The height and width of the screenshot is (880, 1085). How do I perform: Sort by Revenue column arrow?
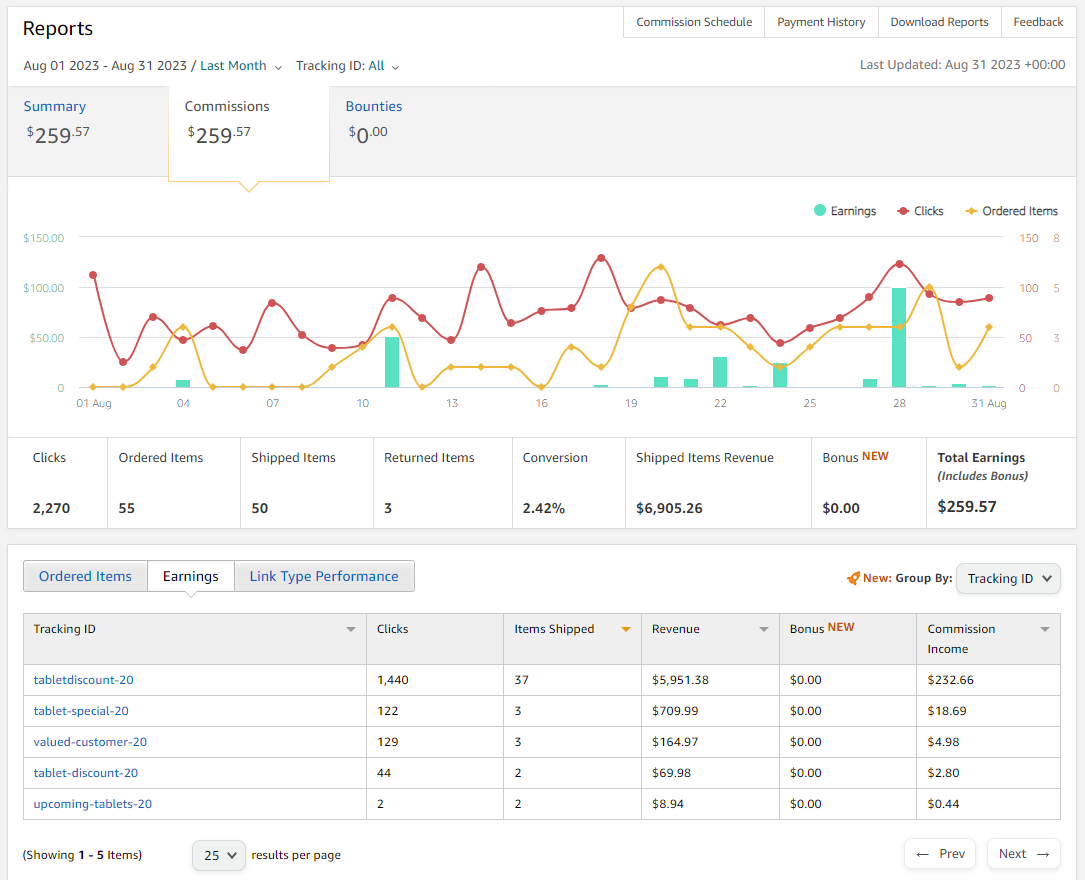pyautogui.click(x=764, y=630)
